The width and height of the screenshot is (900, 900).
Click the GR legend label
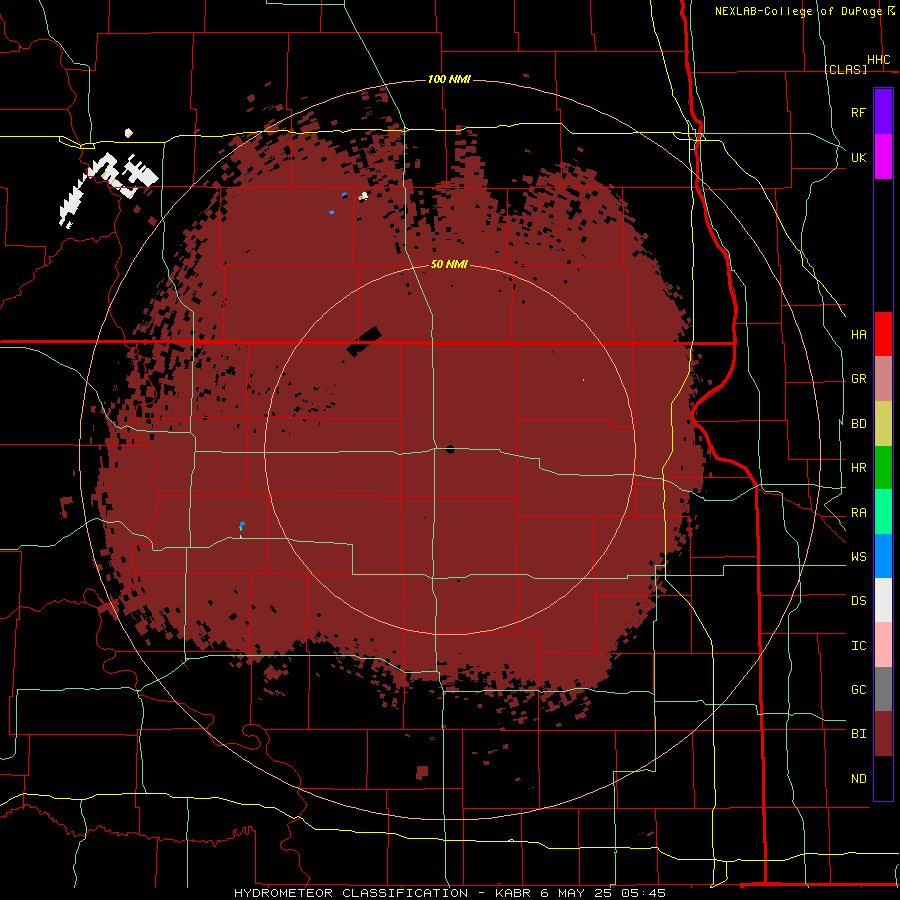pos(858,379)
